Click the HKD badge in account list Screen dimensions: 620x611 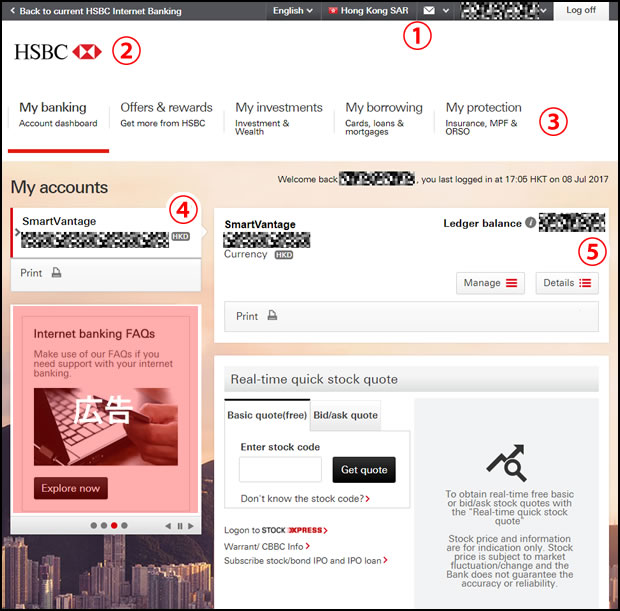(x=180, y=236)
